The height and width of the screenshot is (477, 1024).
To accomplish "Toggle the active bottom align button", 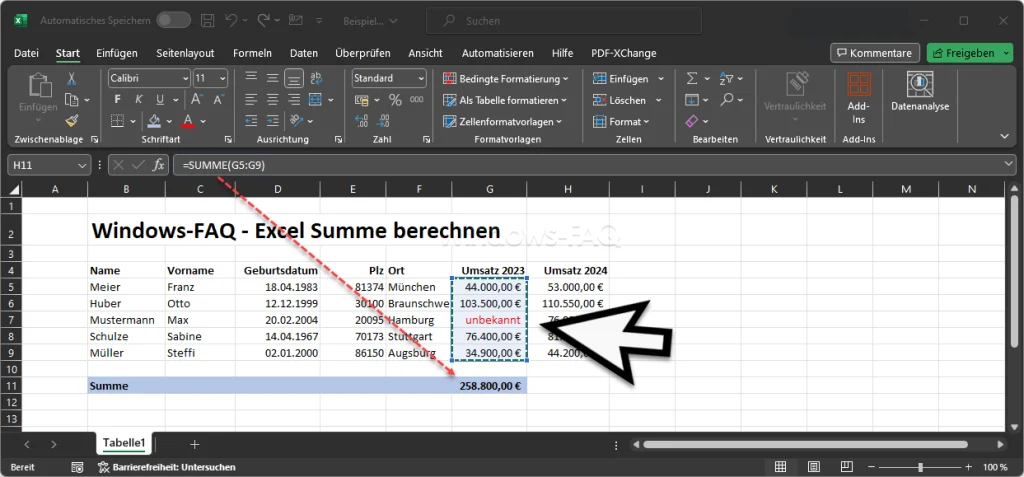I will point(294,79).
